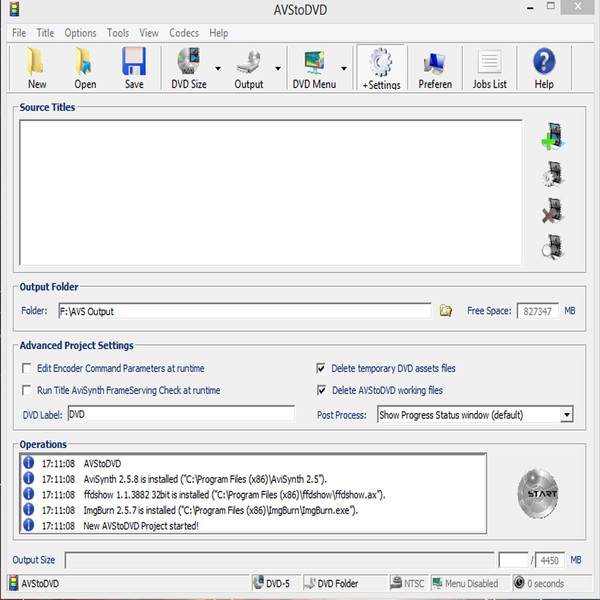Click the Folder path field F:\AVS Output
Image resolution: width=600 pixels, height=600 pixels.
[245, 311]
